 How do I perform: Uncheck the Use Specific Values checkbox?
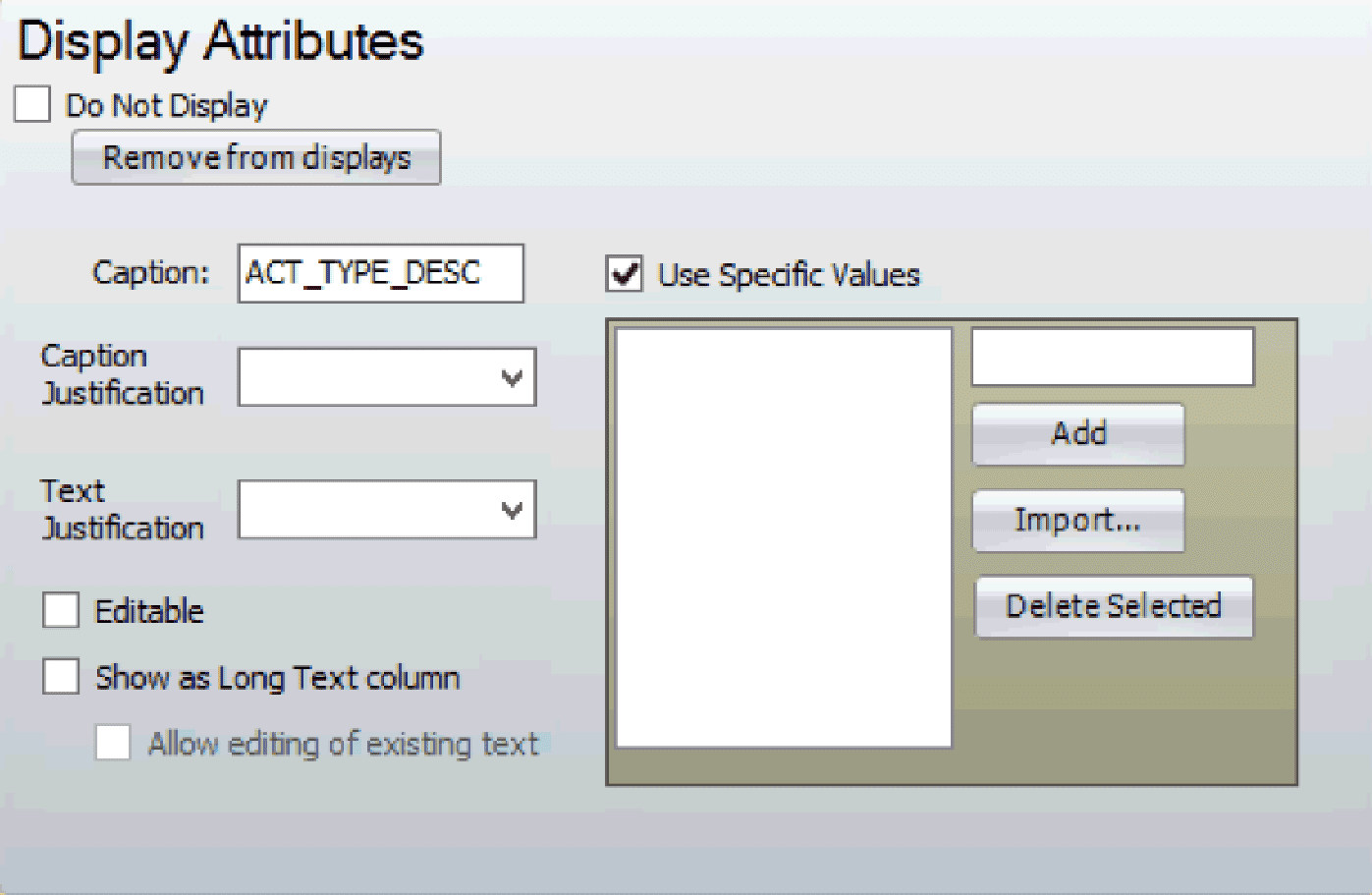click(625, 274)
